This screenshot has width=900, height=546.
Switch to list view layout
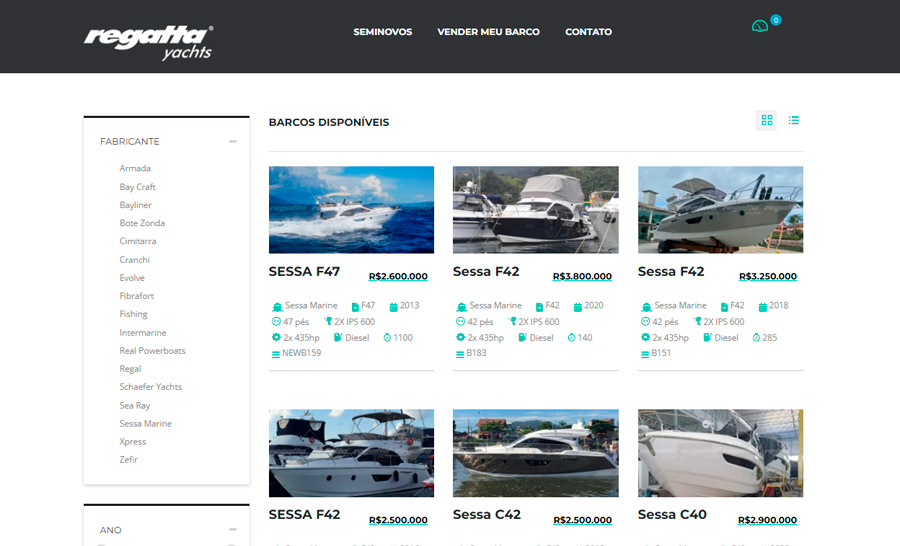pyautogui.click(x=794, y=120)
